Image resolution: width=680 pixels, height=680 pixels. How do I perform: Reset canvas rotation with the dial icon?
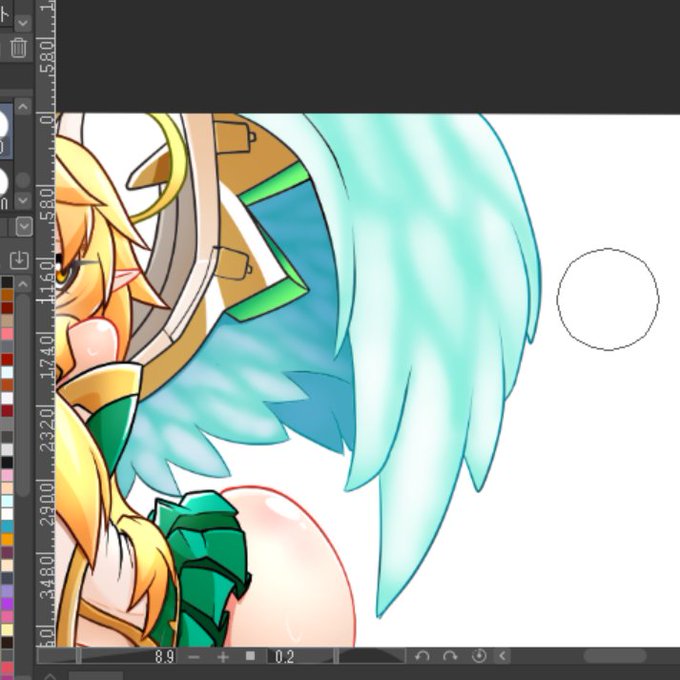[x=479, y=656]
